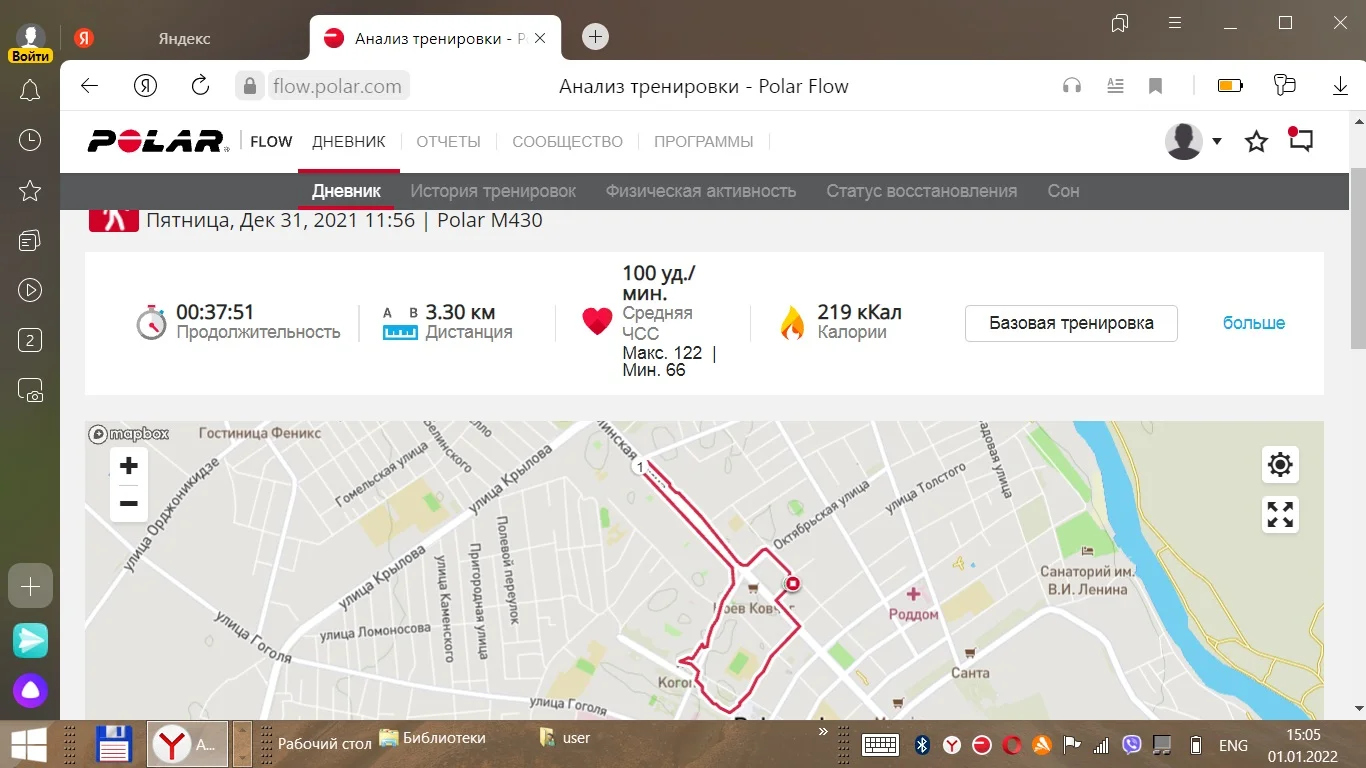The height and width of the screenshot is (768, 1366).
Task: Click the больше link
Action: click(x=1254, y=323)
